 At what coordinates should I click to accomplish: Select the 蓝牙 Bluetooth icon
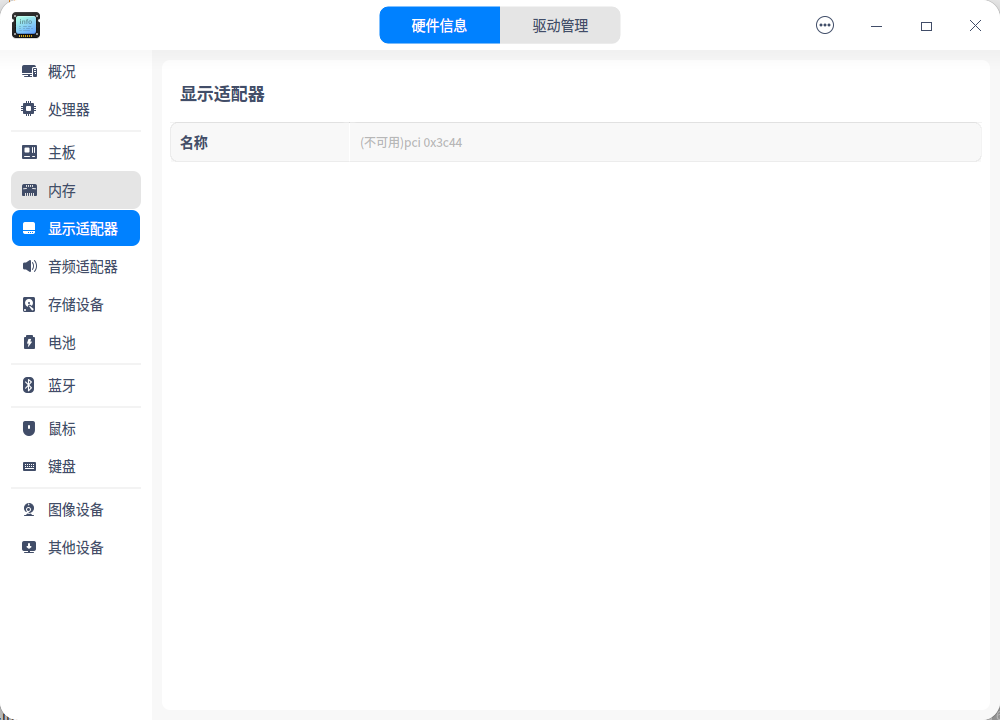(28, 385)
